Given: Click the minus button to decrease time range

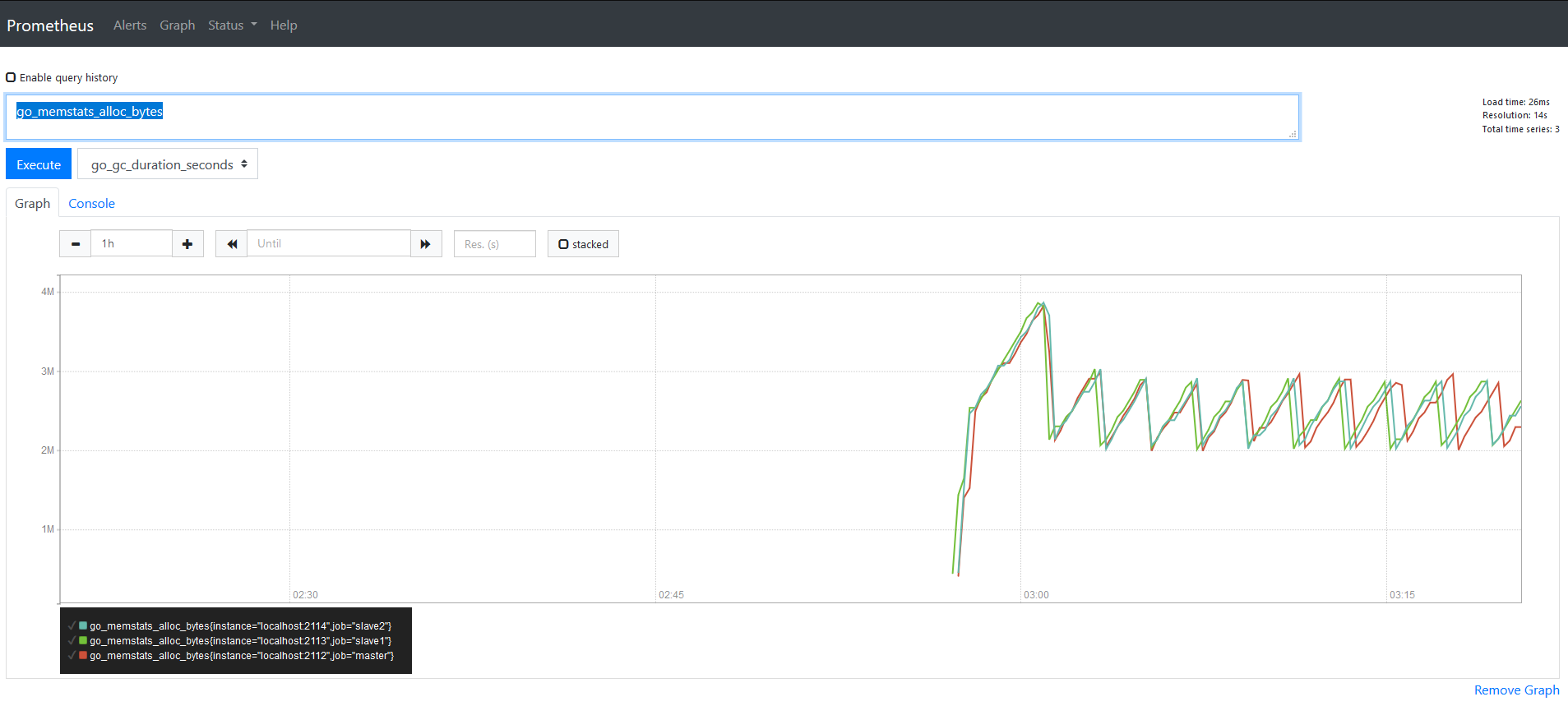Looking at the screenshot, I should pyautogui.click(x=76, y=244).
